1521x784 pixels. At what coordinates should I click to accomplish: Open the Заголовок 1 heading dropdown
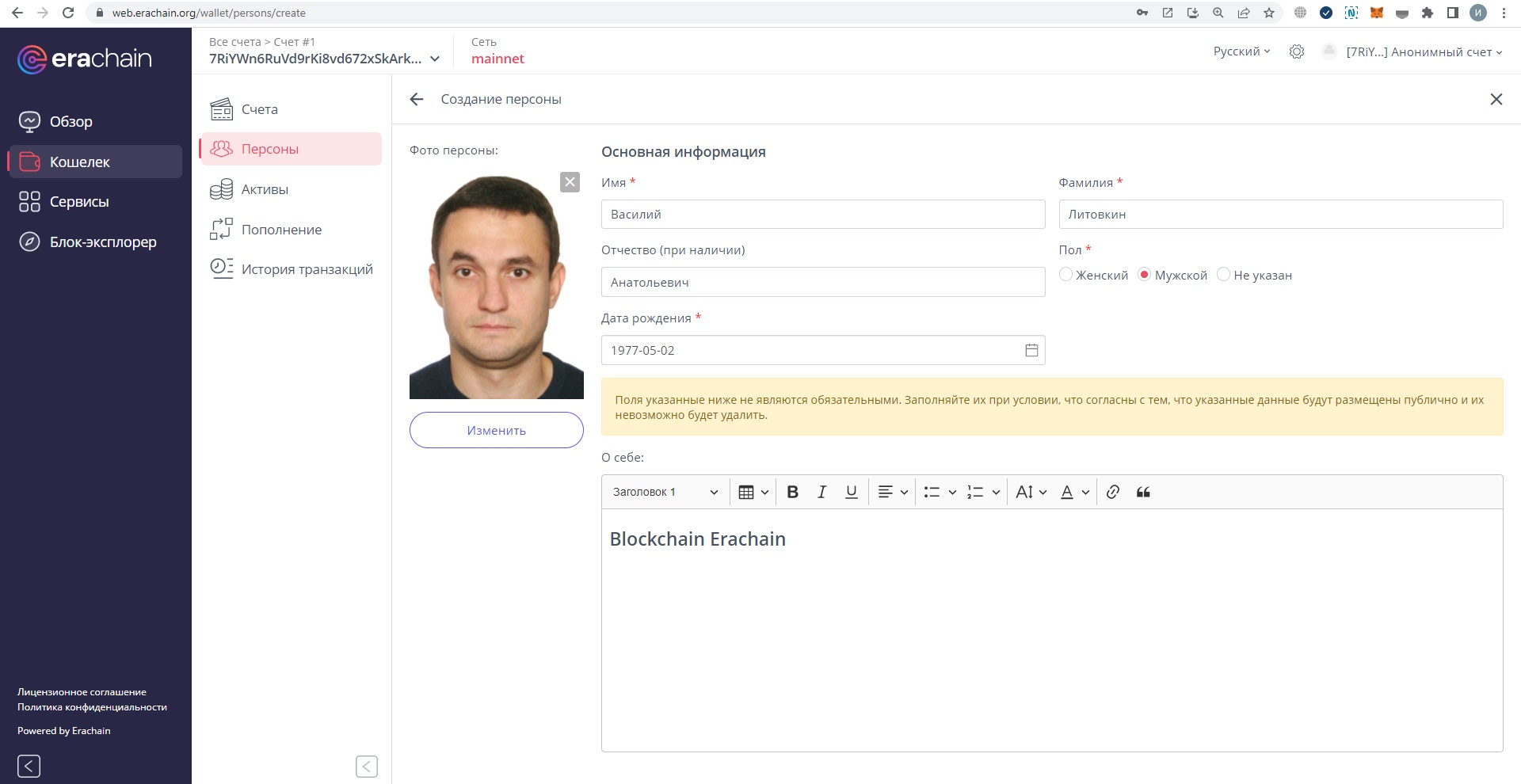click(x=665, y=492)
